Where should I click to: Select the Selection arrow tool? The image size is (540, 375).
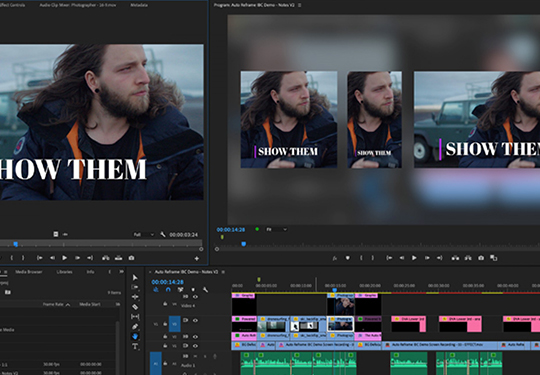tap(135, 278)
